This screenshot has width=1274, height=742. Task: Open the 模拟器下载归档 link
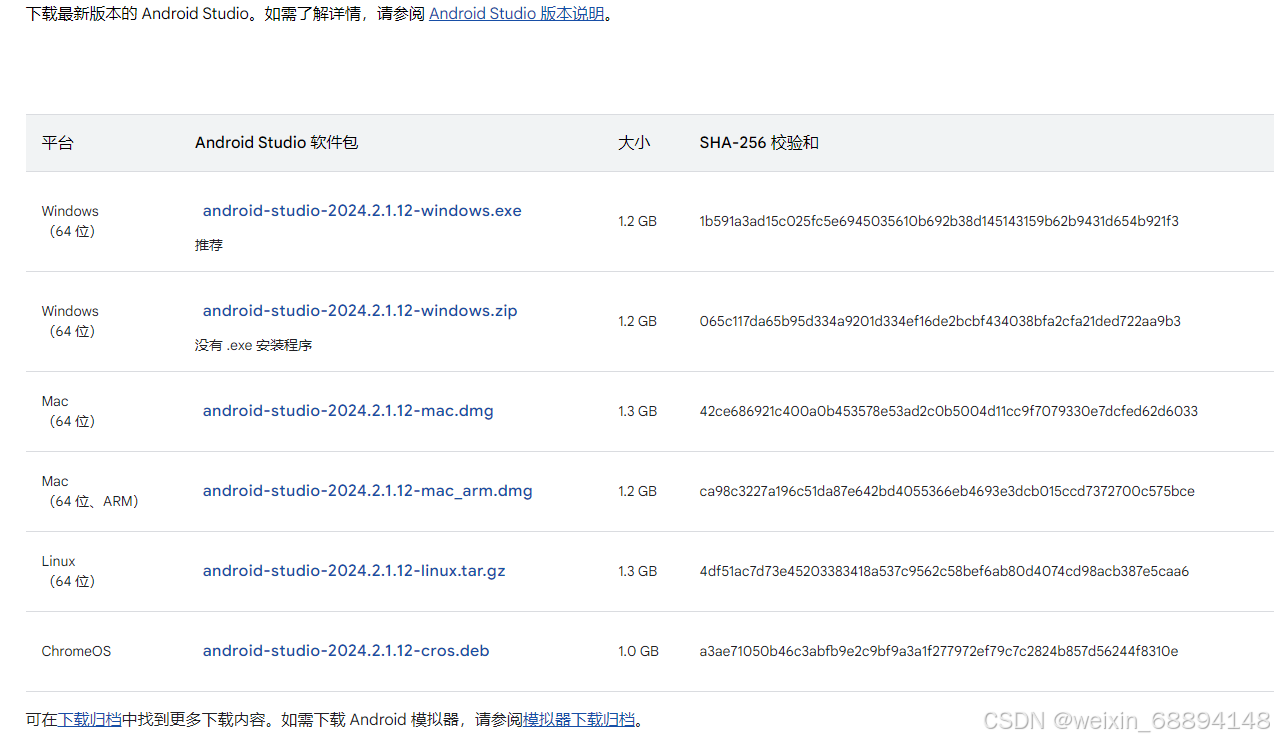[579, 719]
